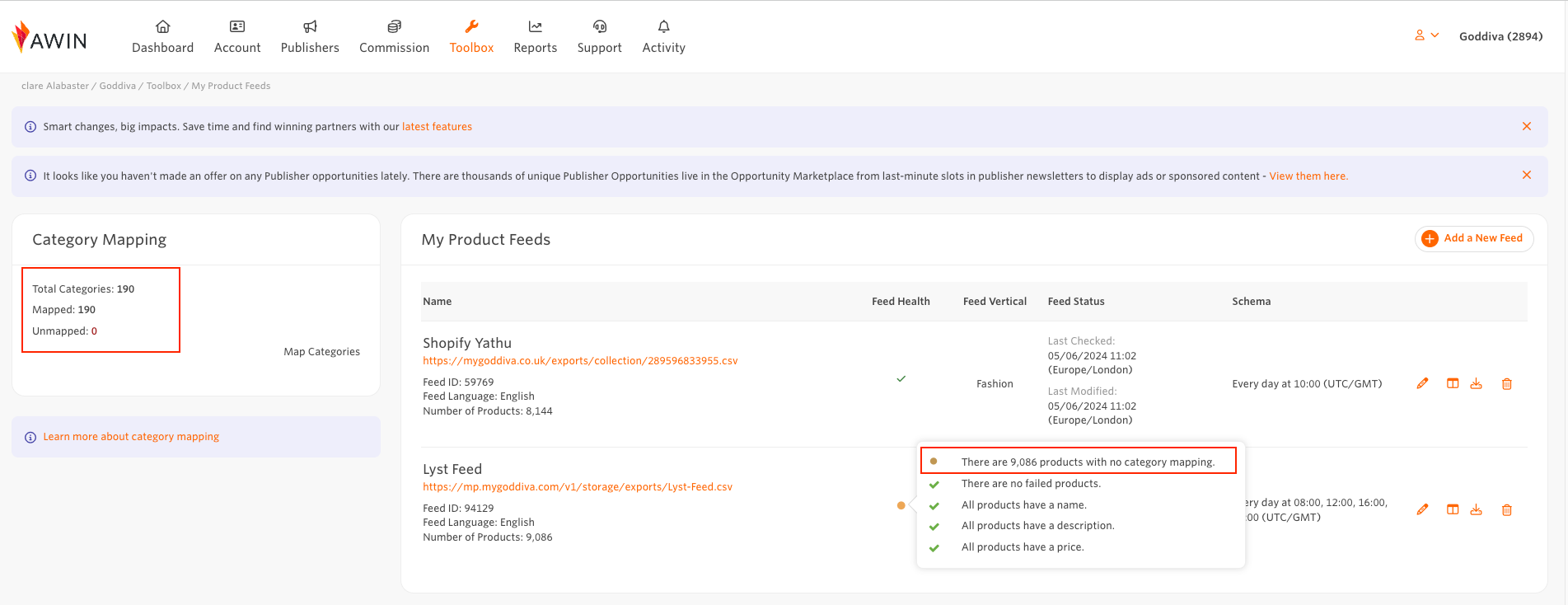Open the Reports menu
This screenshot has height=605, width=1568.
[x=535, y=37]
